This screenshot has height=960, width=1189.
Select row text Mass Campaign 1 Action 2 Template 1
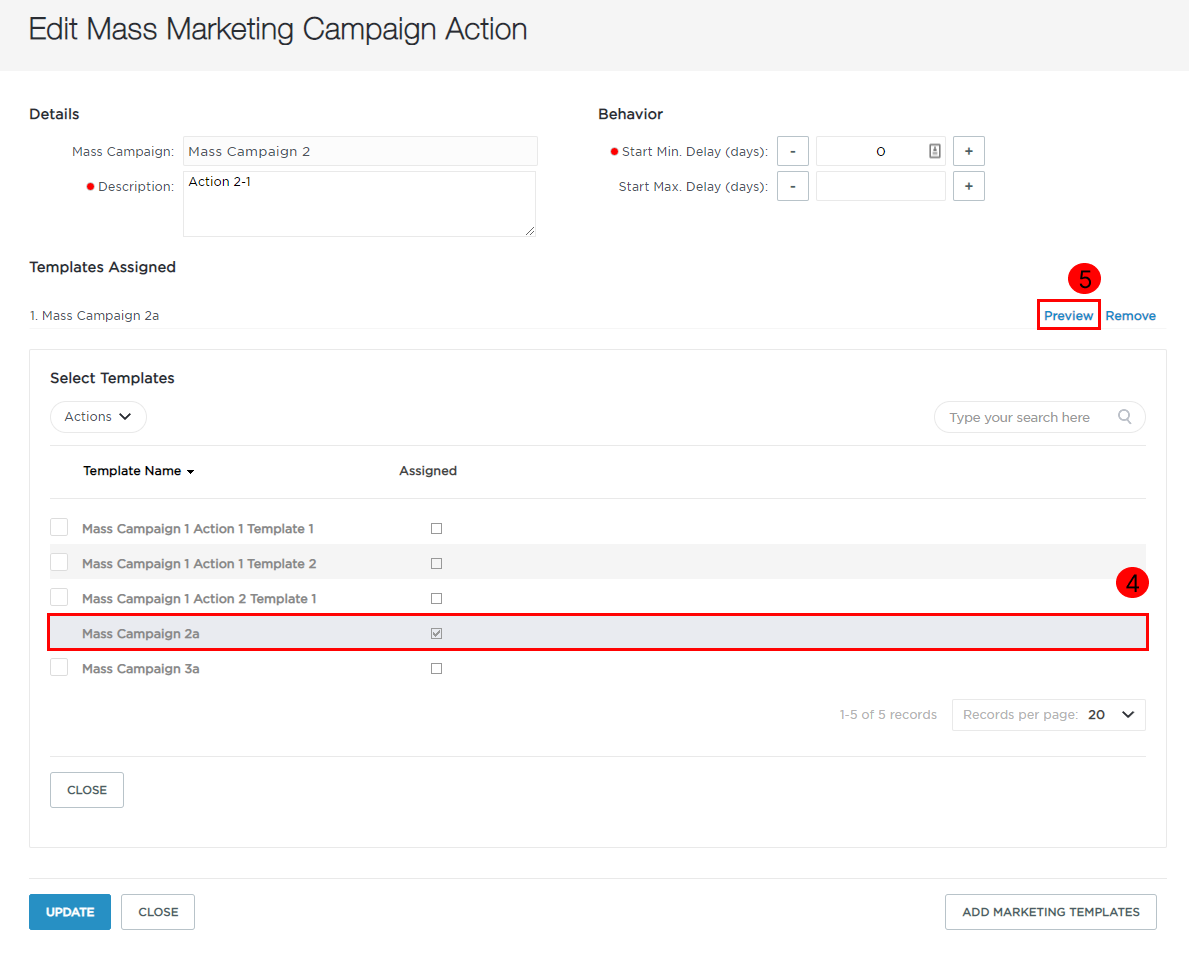click(199, 598)
